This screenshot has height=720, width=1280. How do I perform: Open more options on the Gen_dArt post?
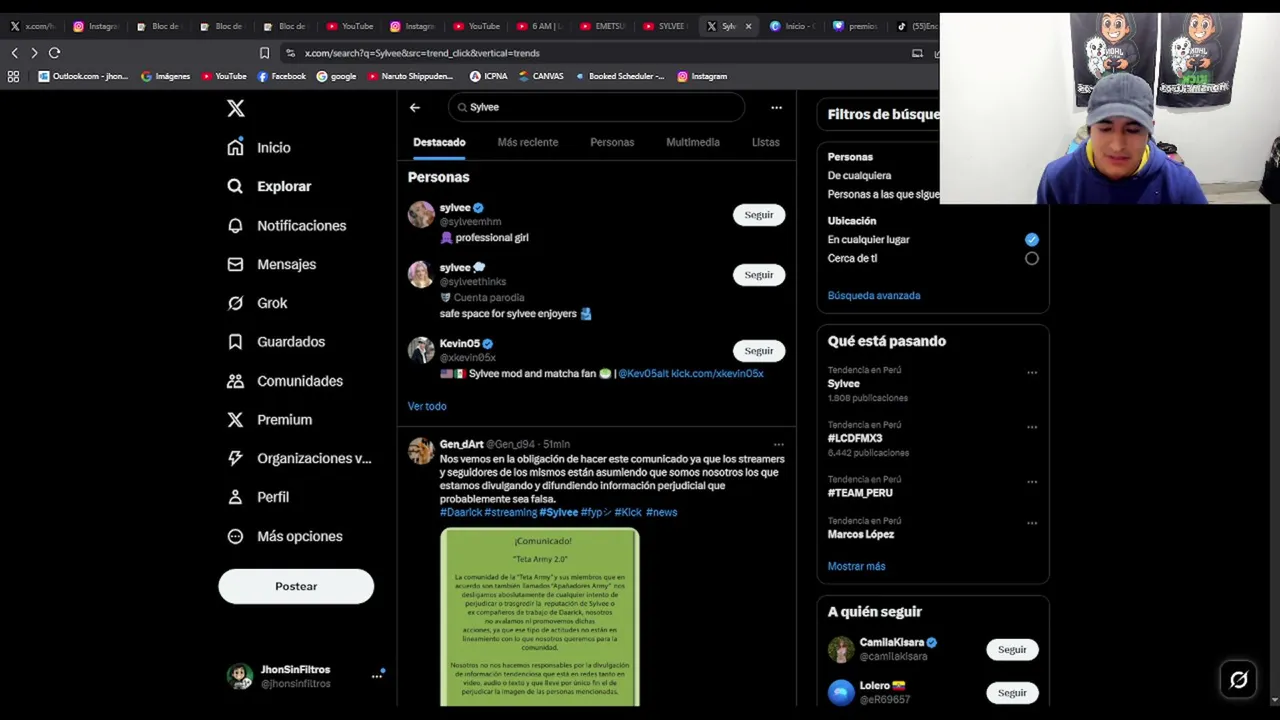(x=778, y=444)
